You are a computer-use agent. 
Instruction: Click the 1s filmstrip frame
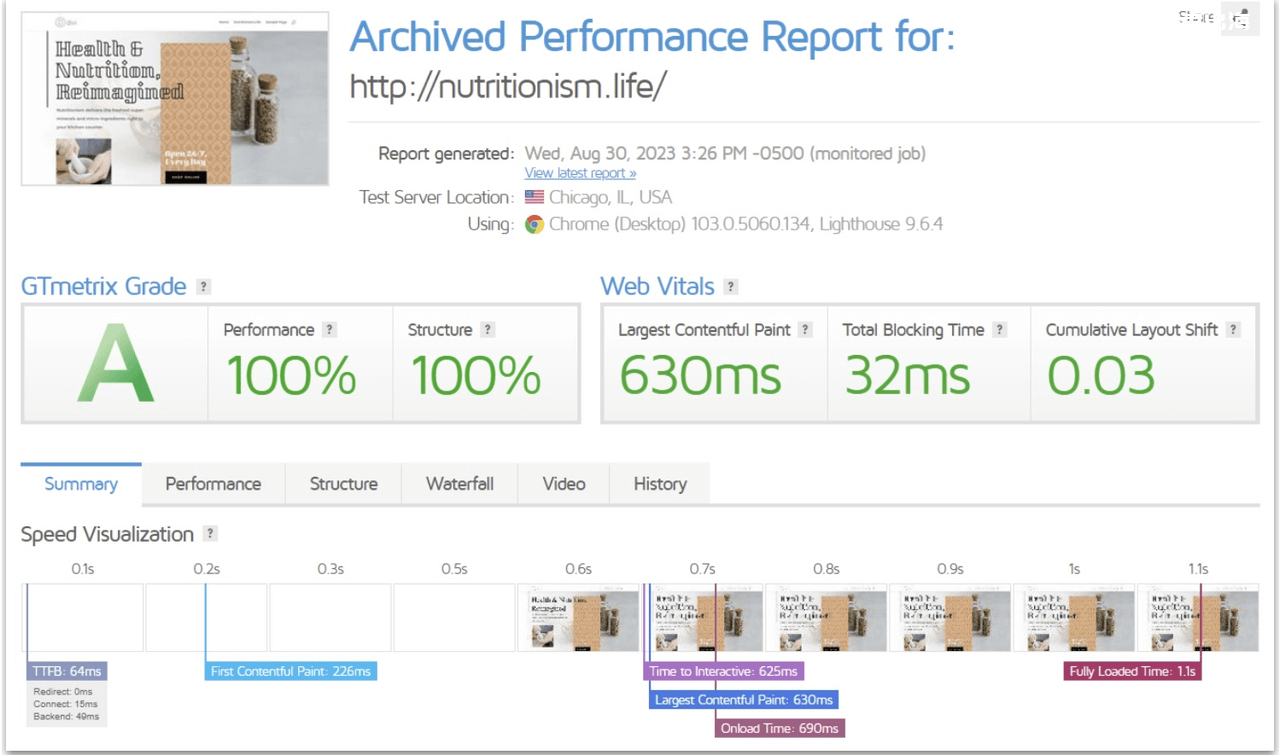click(1074, 618)
